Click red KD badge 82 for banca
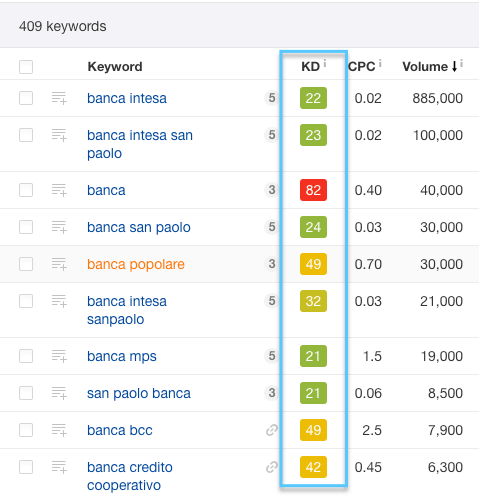479x502 pixels. click(313, 190)
